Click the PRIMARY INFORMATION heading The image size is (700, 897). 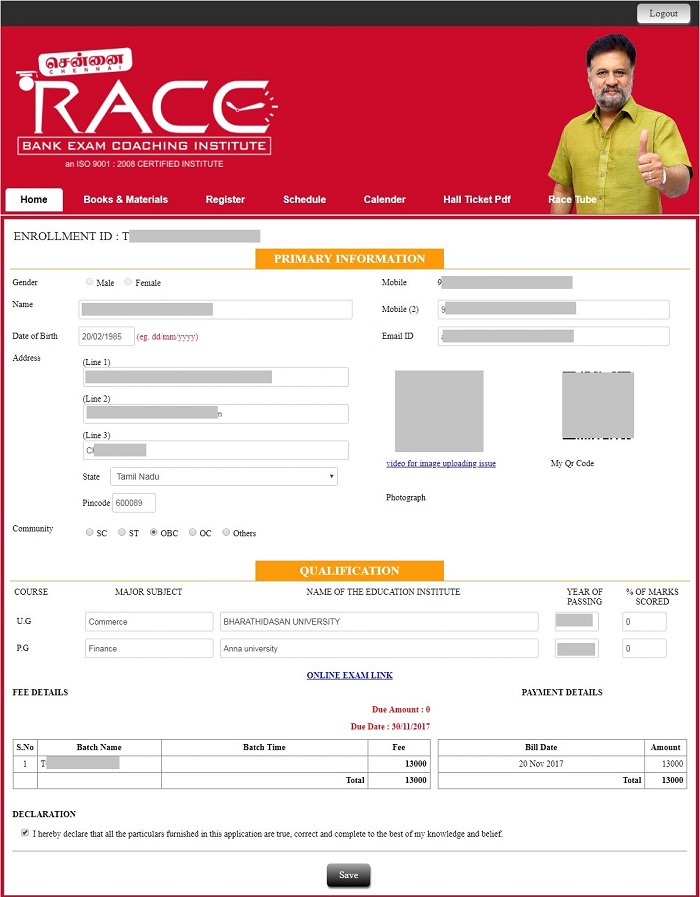click(349, 259)
